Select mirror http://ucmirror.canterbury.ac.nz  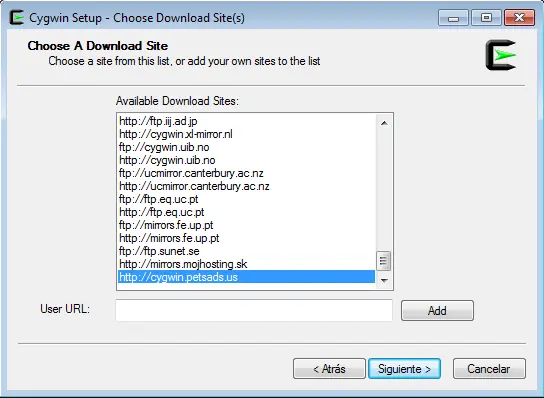click(246, 186)
